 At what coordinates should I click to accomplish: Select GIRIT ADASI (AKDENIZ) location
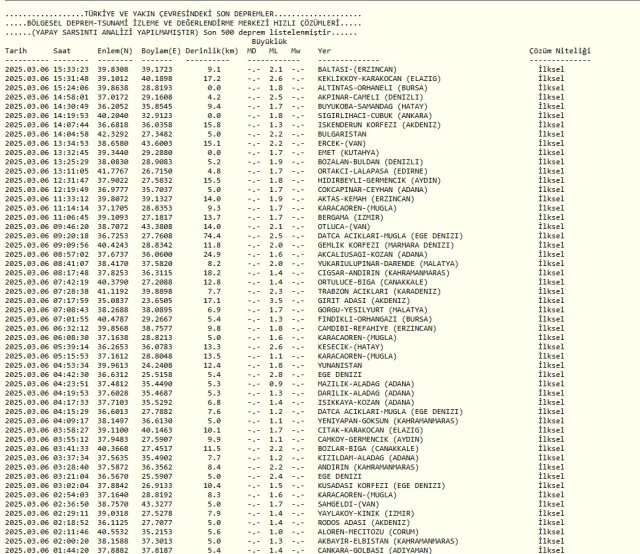pyautogui.click(x=363, y=301)
